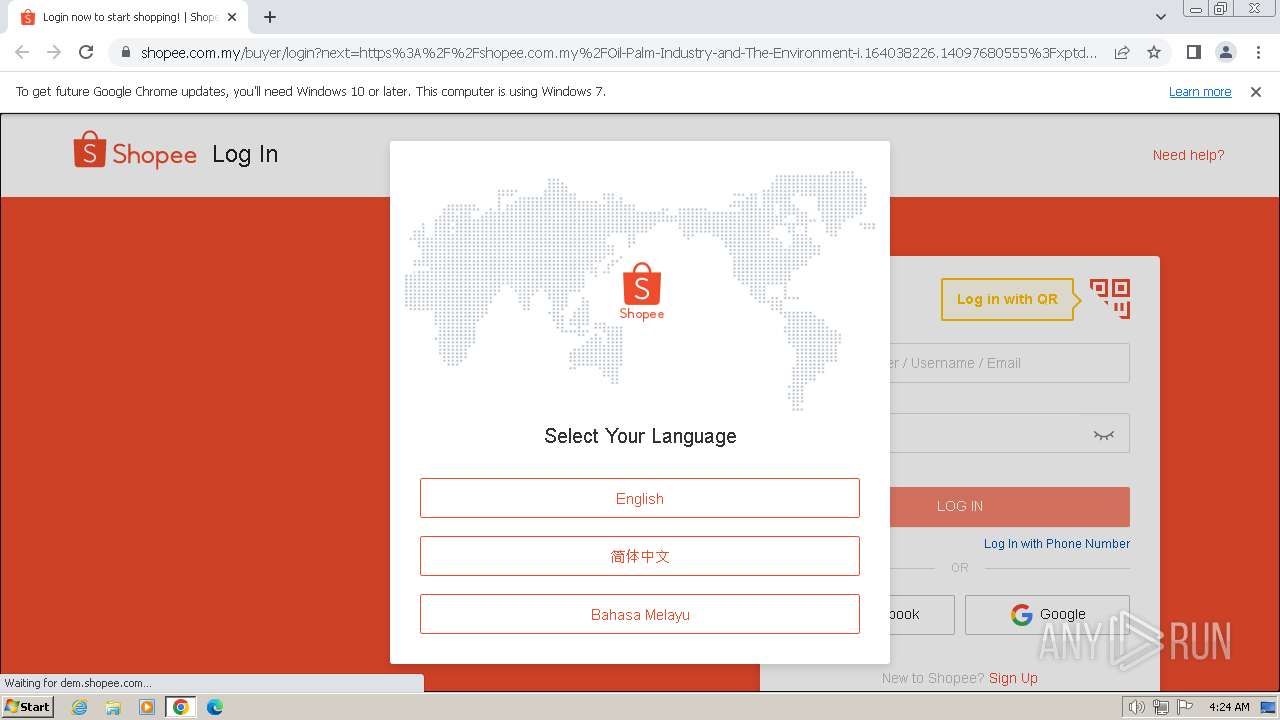Open Internet Explorer from taskbar
Screen dimensions: 1280x720
pos(80,707)
